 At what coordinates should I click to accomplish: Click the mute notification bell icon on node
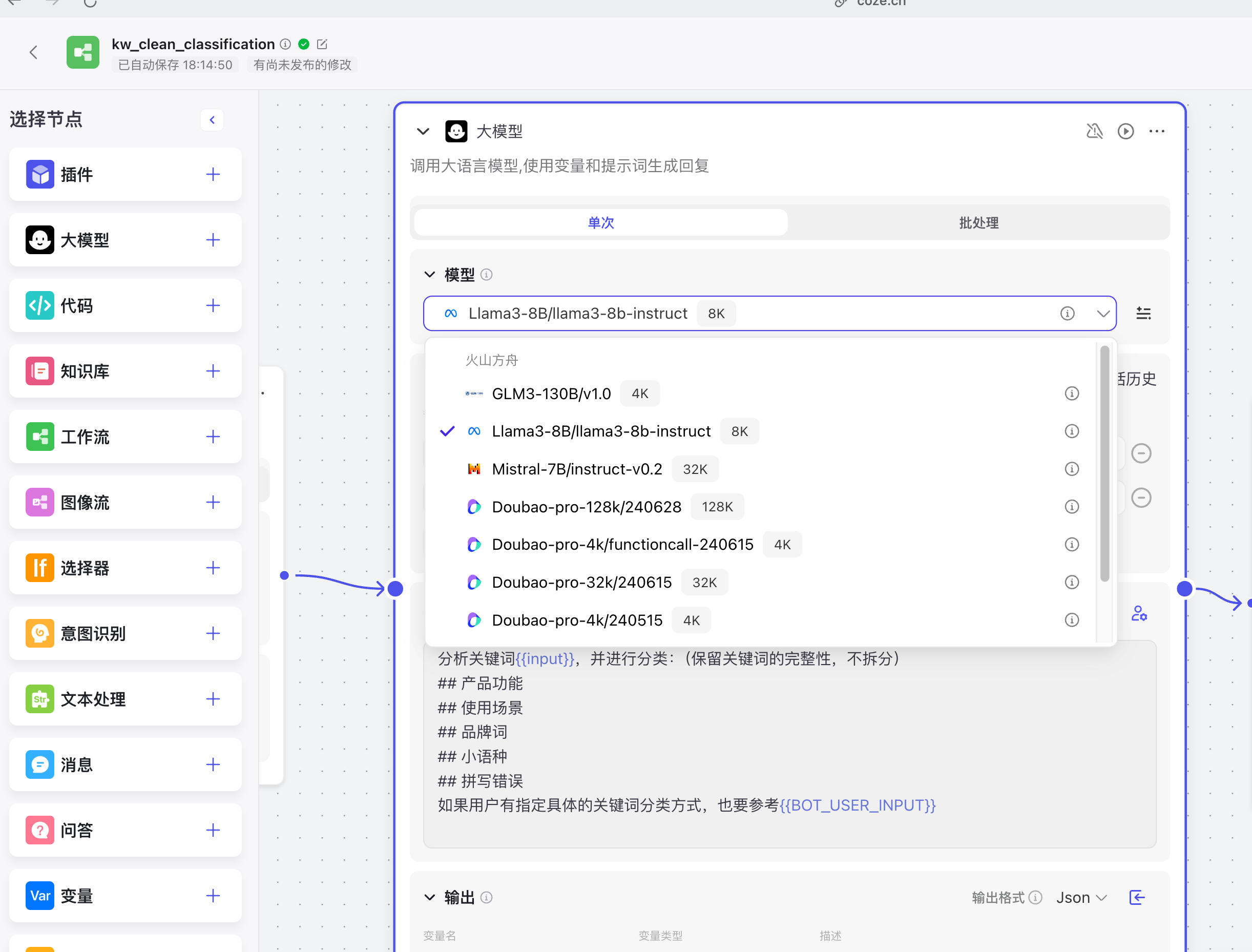(x=1095, y=132)
